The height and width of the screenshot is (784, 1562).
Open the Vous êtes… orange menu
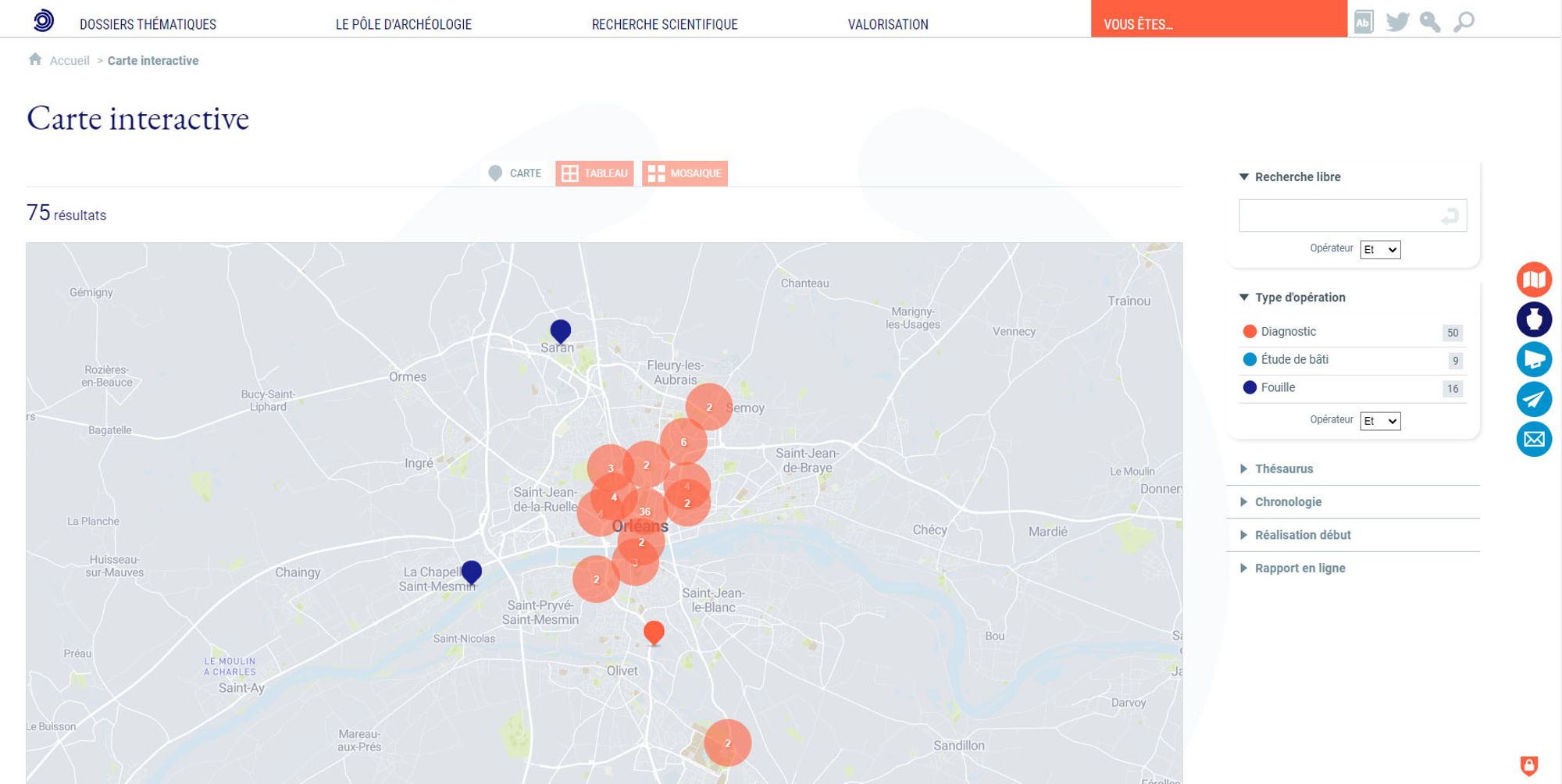pyautogui.click(x=1218, y=19)
